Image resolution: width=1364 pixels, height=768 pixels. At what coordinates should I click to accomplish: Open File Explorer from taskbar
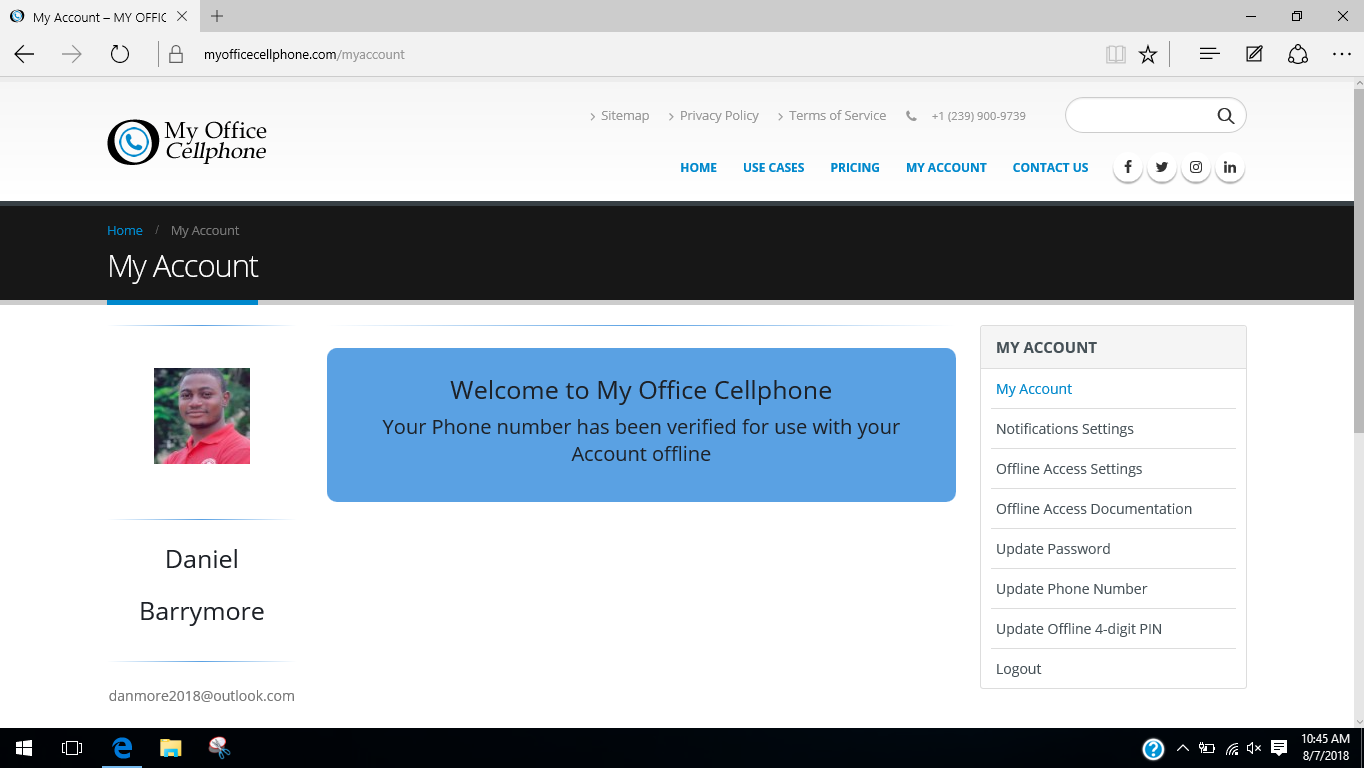click(x=171, y=748)
